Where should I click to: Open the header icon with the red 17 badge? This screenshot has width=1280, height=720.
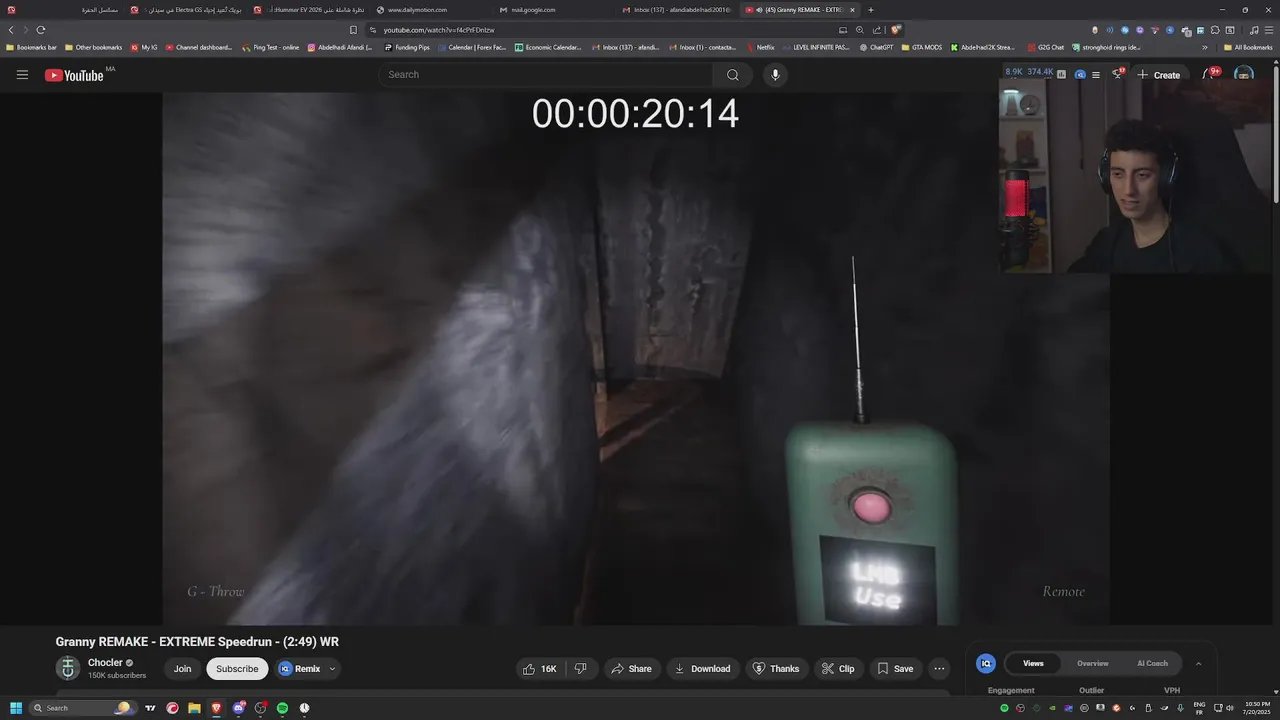pyautogui.click(x=1117, y=74)
